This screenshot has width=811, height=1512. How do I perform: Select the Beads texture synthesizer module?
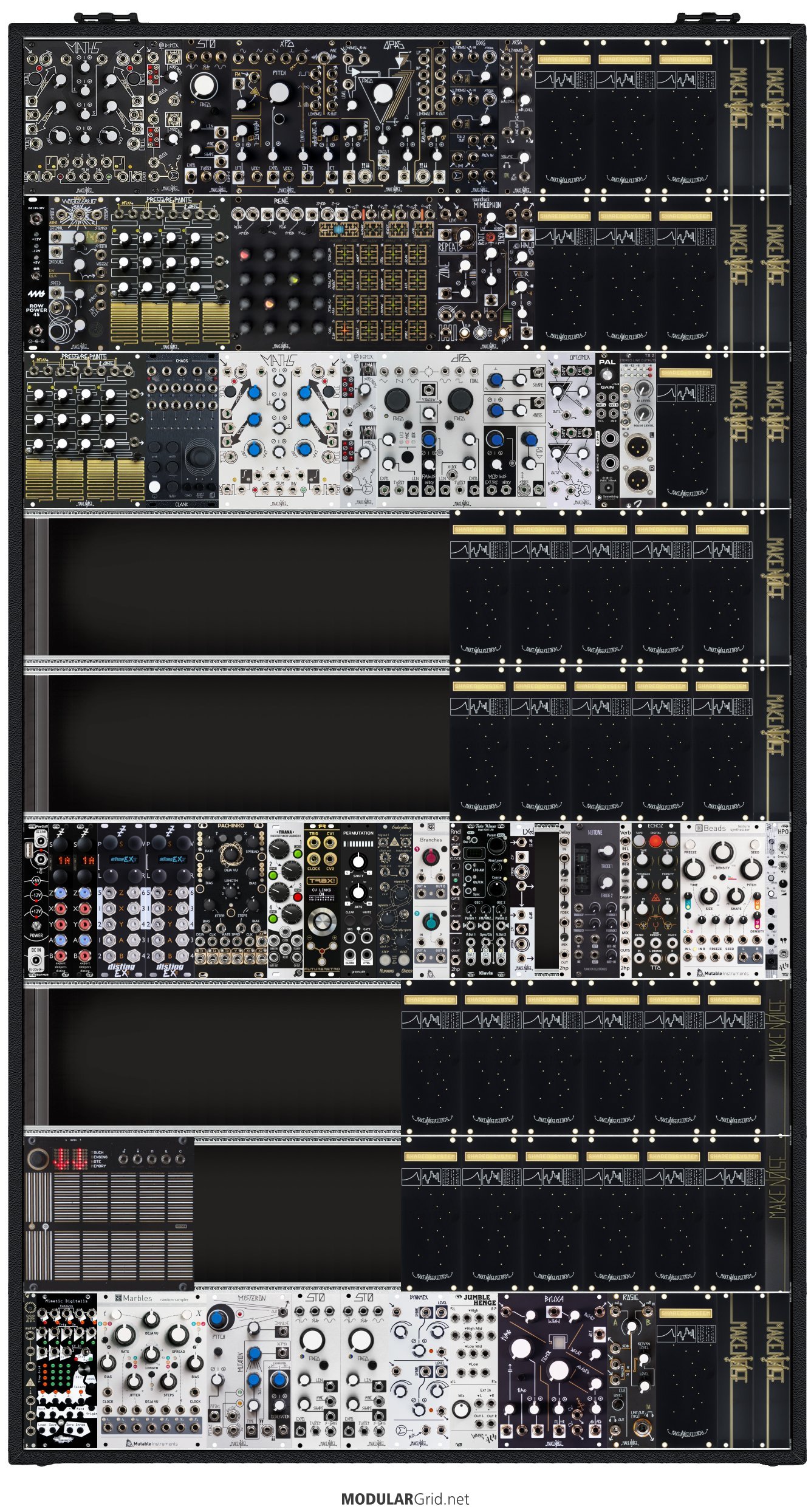pyautogui.click(x=723, y=900)
